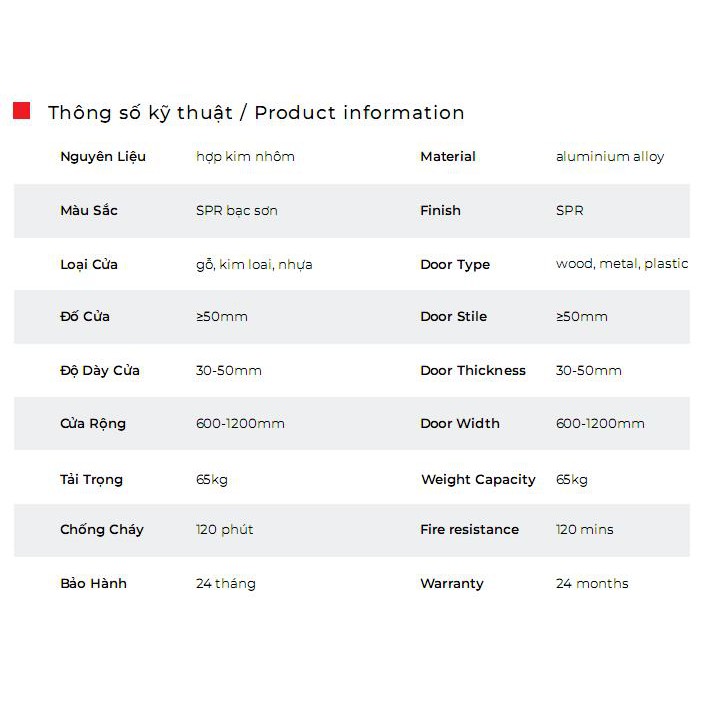
Task: Click the 'hợp kim nhôm' value
Action: [x=245, y=157]
